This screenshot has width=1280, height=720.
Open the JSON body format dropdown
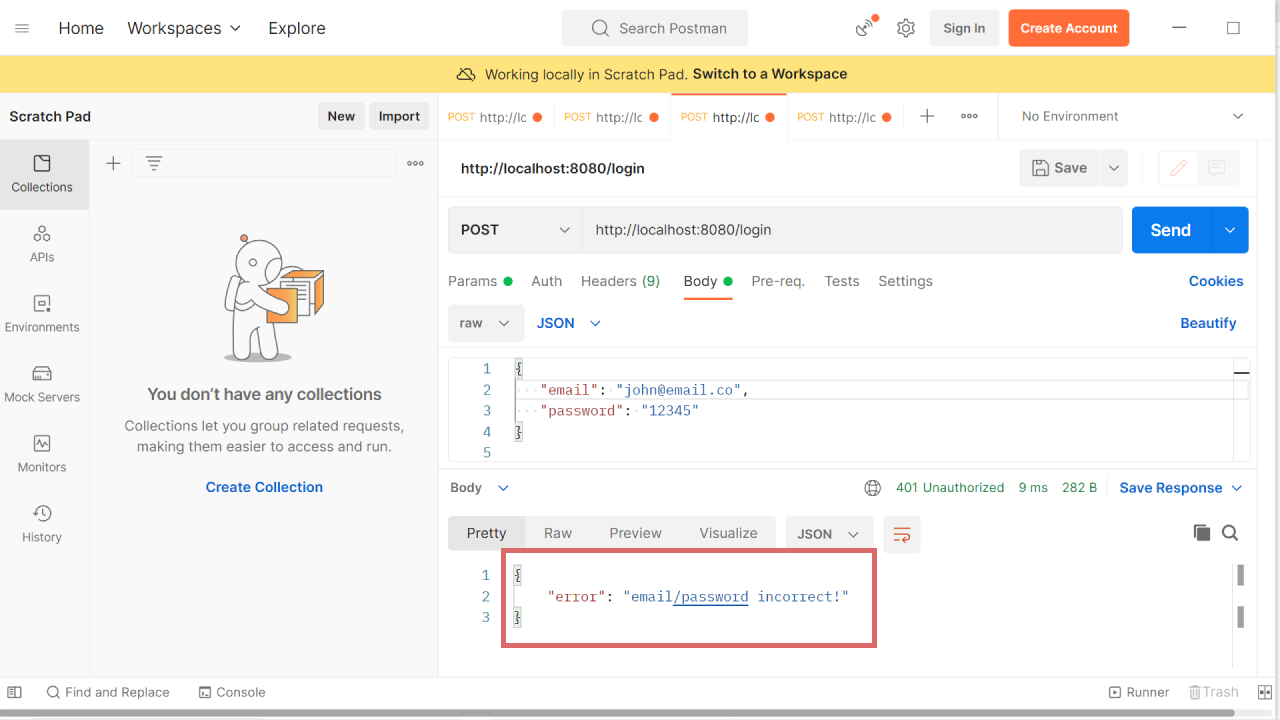[567, 323]
